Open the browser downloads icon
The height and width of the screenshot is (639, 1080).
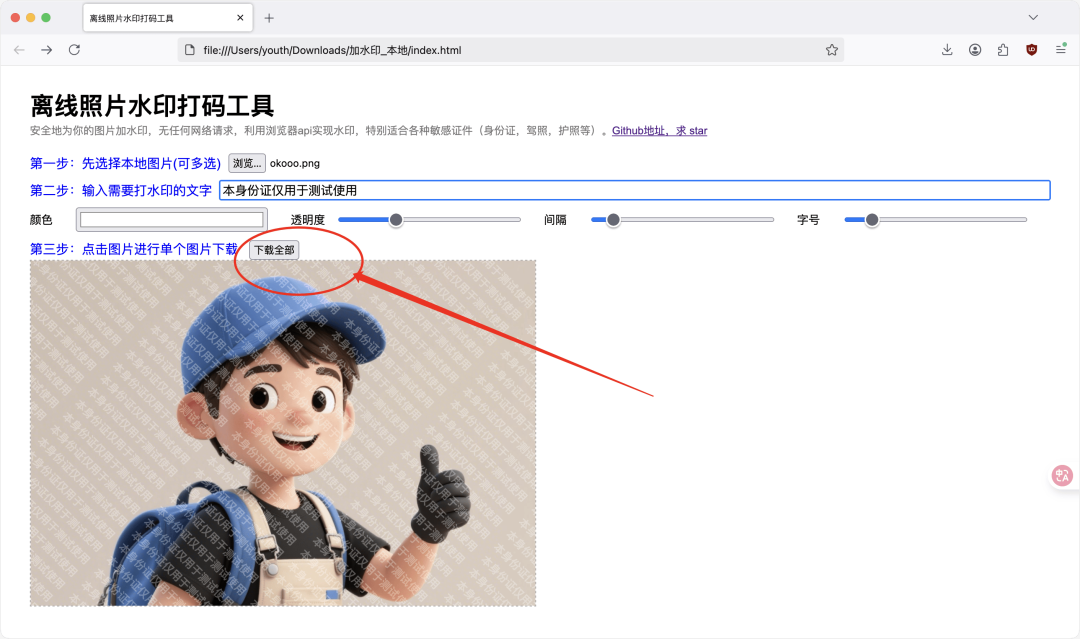tap(947, 48)
